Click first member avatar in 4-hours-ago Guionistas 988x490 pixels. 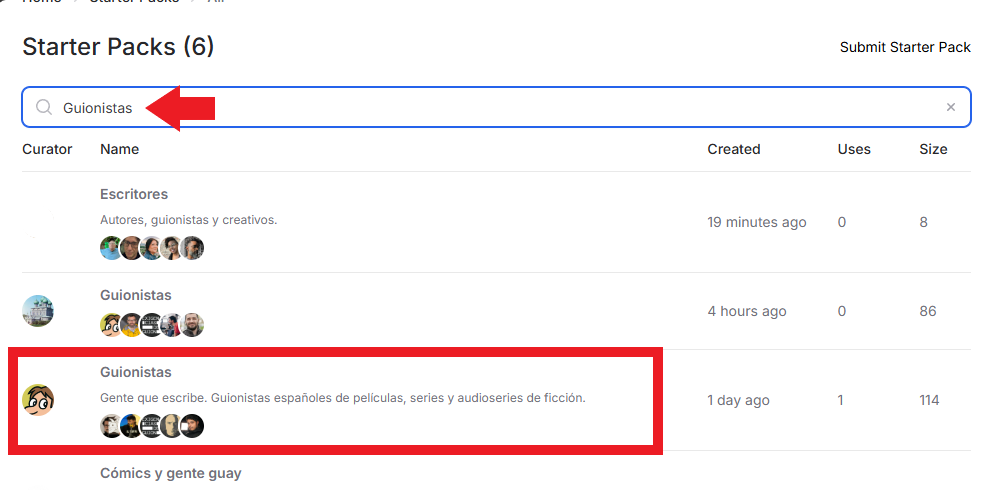pyautogui.click(x=111, y=325)
